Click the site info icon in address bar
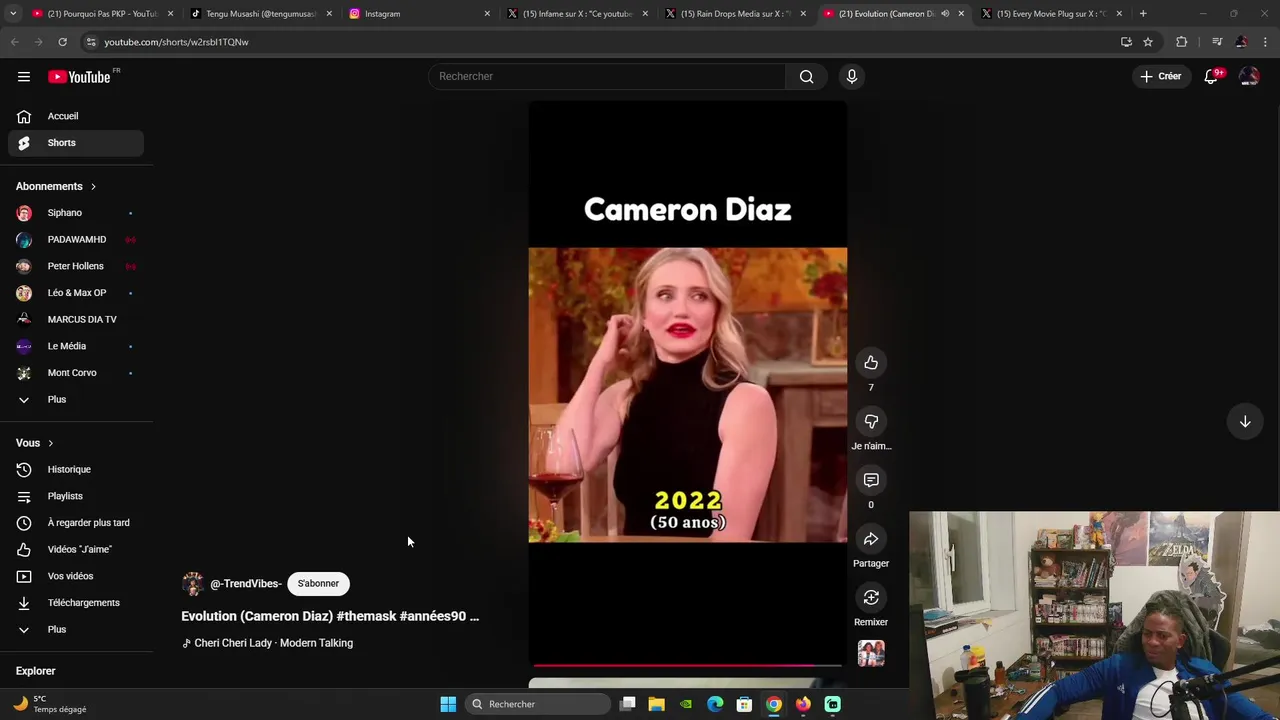This screenshot has height=720, width=1280. point(91,42)
